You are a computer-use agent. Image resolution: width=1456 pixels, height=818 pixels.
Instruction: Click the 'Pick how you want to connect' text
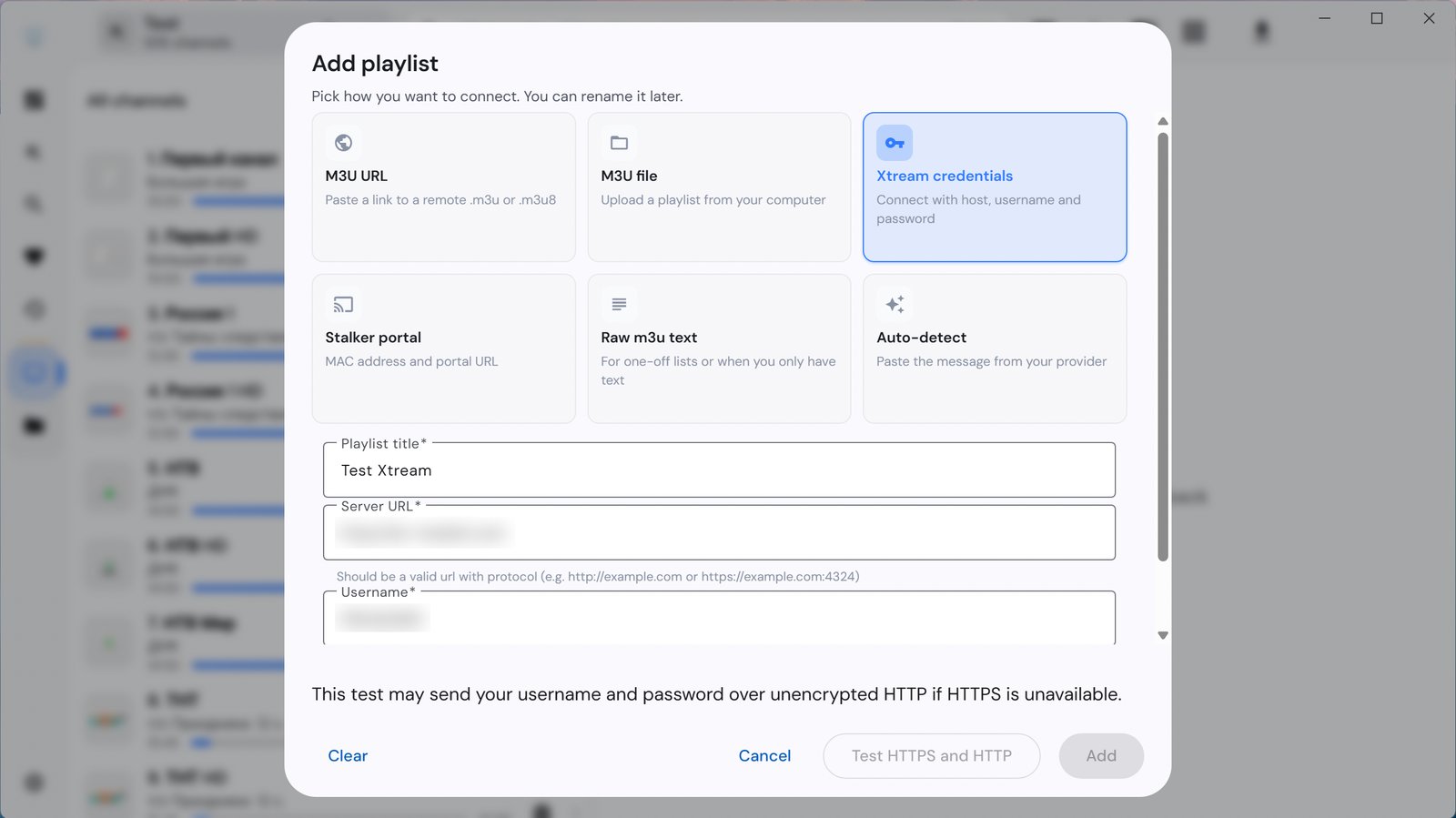497,96
